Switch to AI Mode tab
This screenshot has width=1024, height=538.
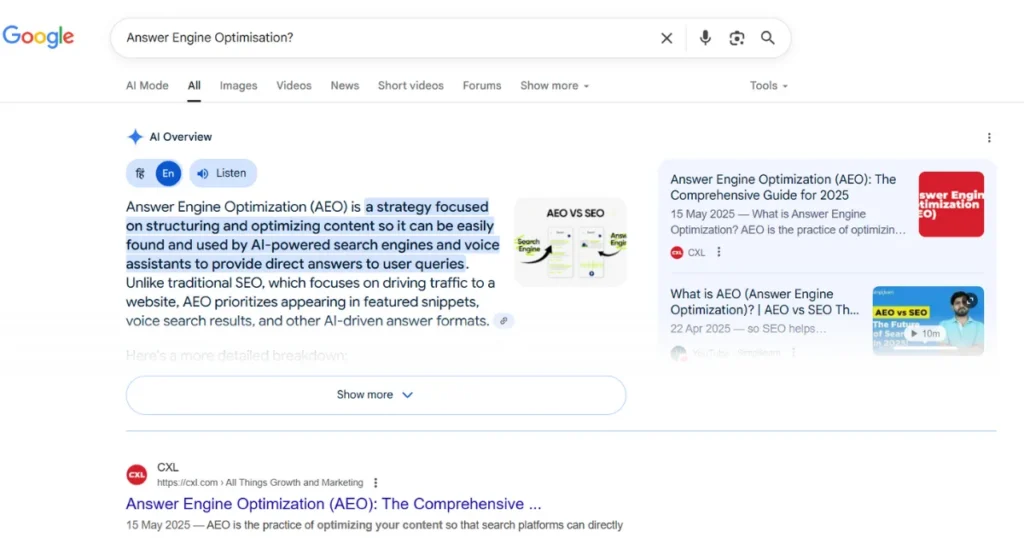[x=147, y=86]
